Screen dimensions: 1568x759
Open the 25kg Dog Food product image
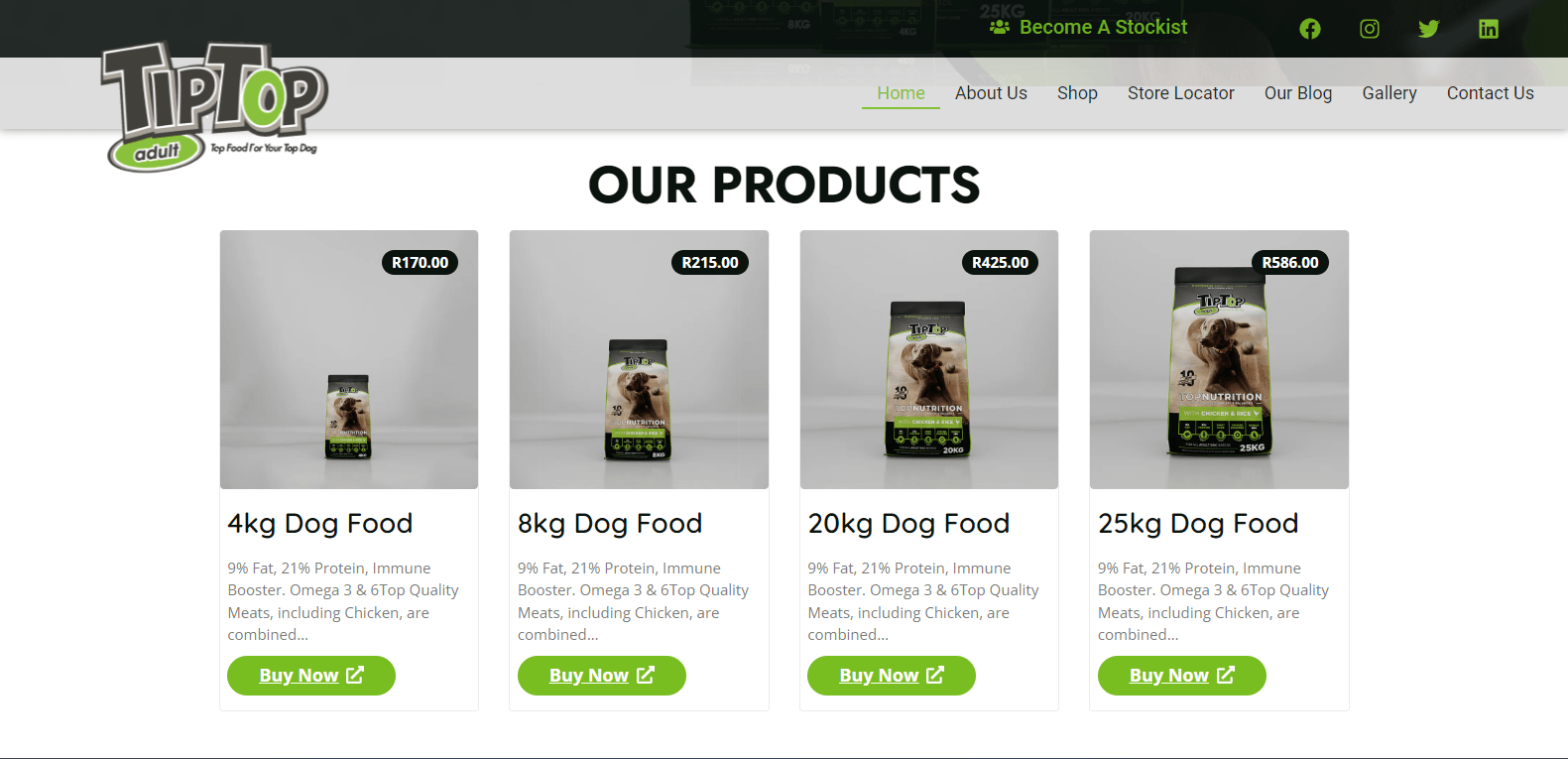coord(1219,359)
